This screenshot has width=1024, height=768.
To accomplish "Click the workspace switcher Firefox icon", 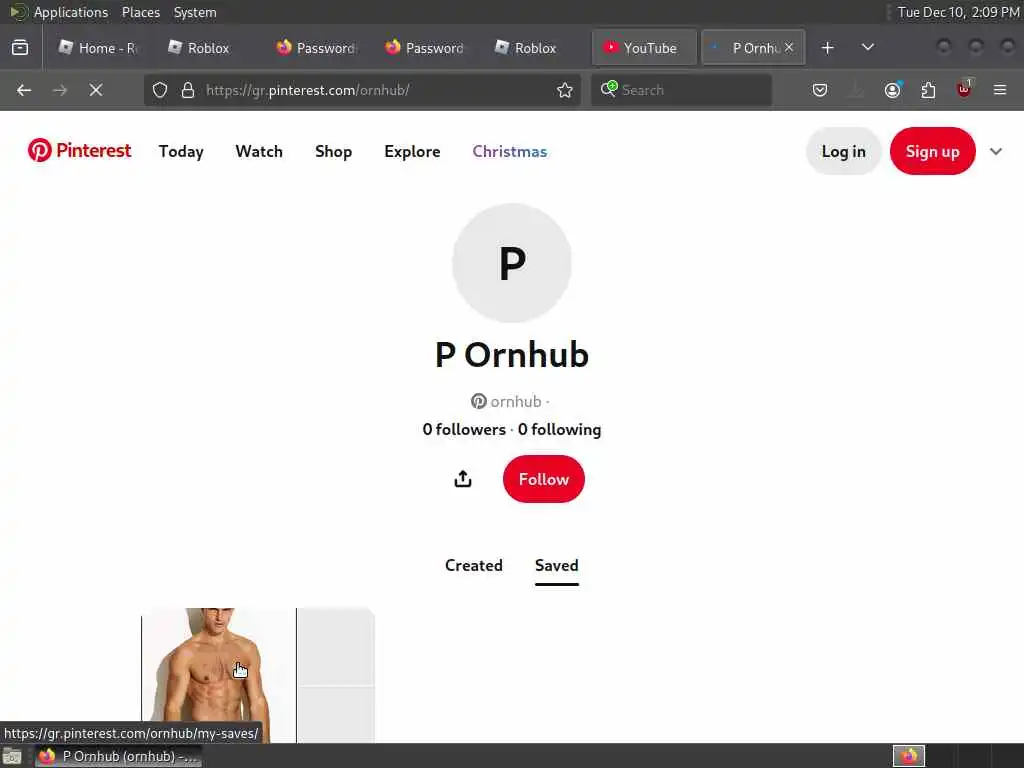I will click(x=909, y=756).
